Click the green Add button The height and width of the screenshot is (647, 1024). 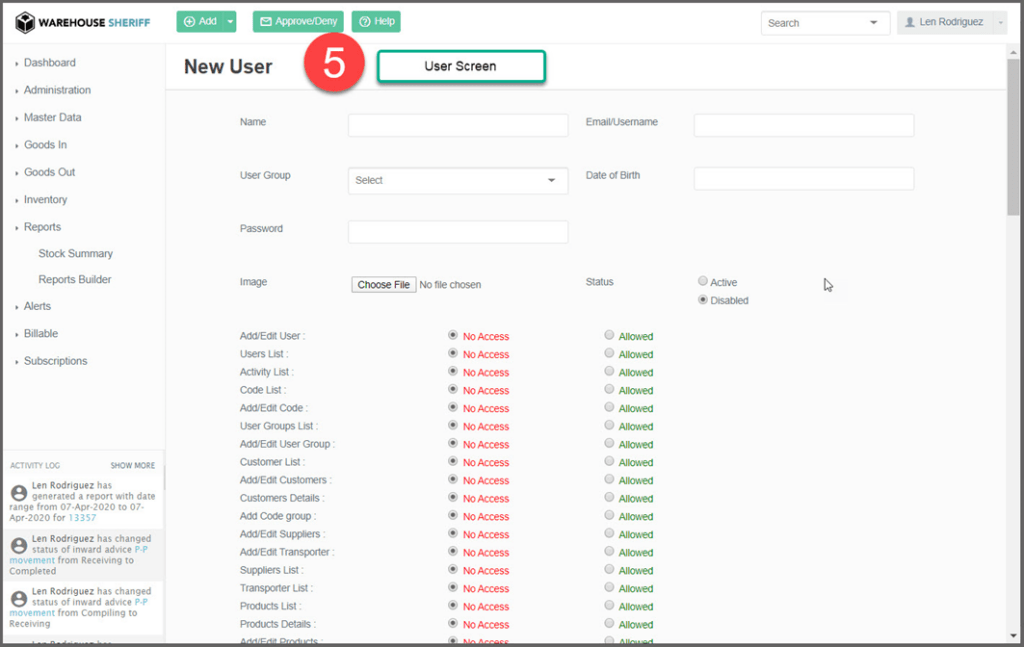[x=200, y=21]
